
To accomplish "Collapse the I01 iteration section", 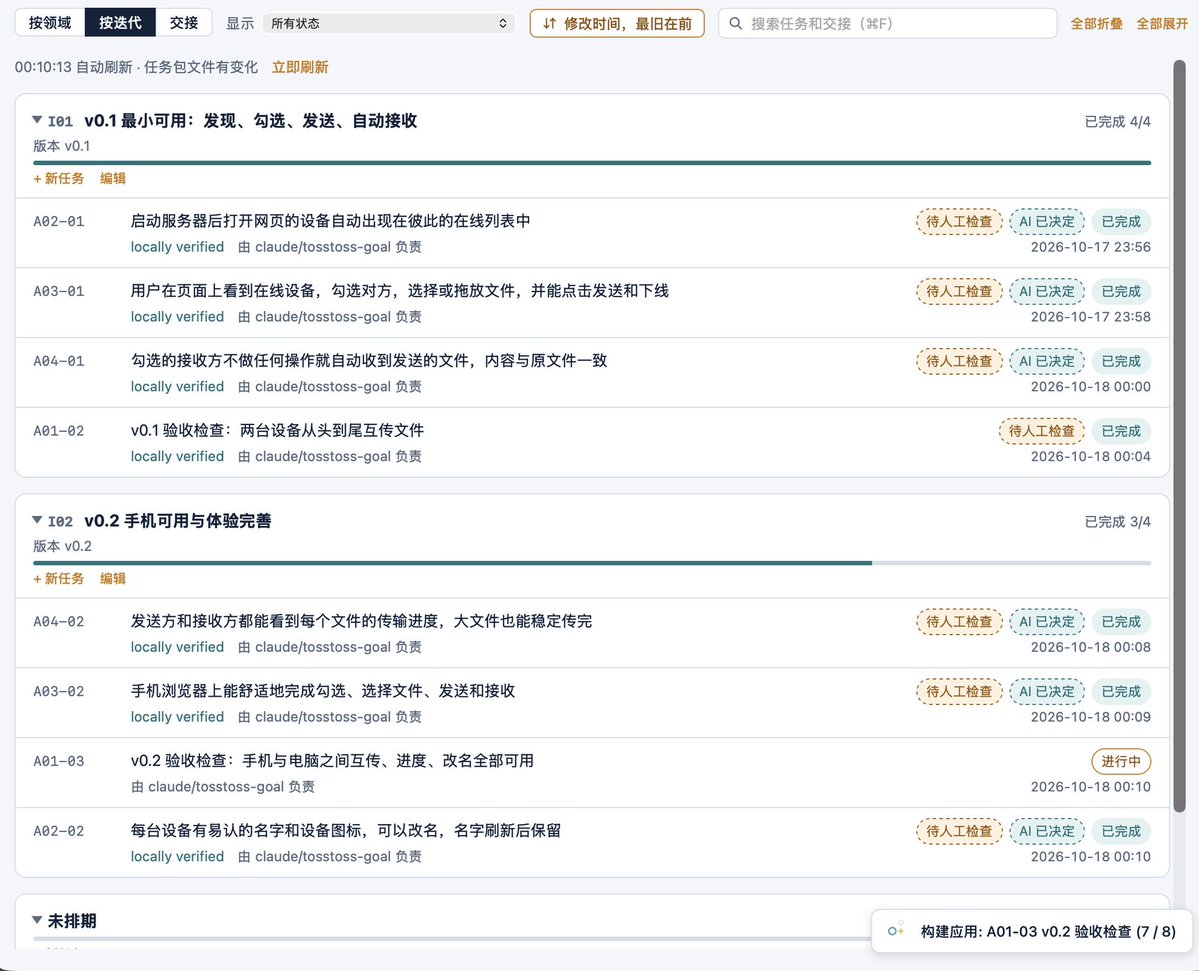I will [37, 120].
